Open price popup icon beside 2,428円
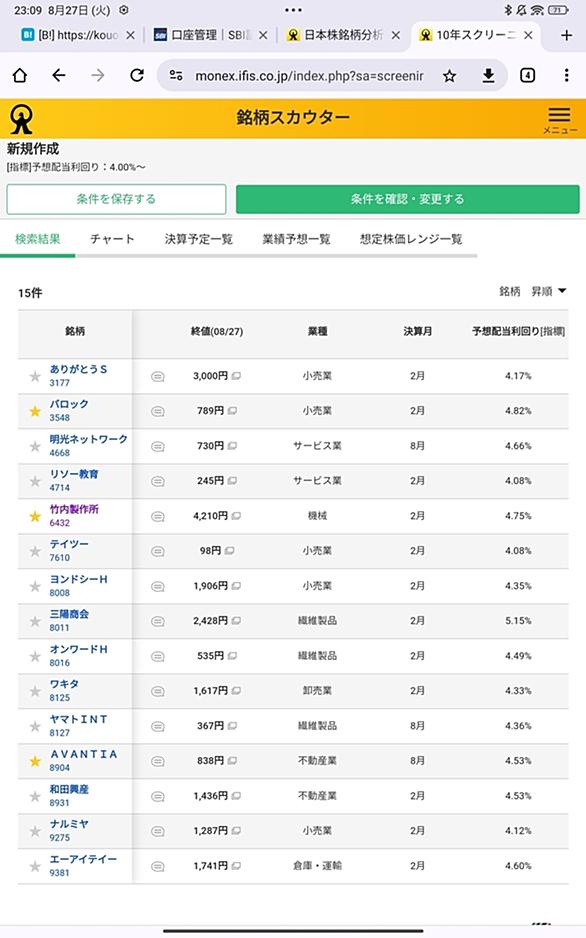The height and width of the screenshot is (938, 586). tap(236, 621)
